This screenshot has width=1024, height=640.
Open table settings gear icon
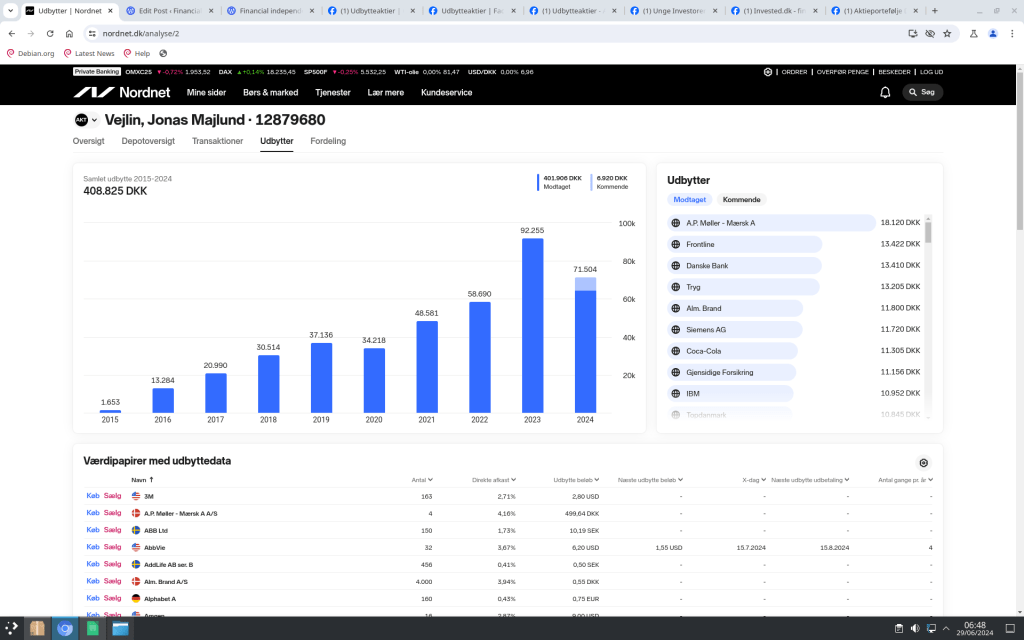pos(923,463)
